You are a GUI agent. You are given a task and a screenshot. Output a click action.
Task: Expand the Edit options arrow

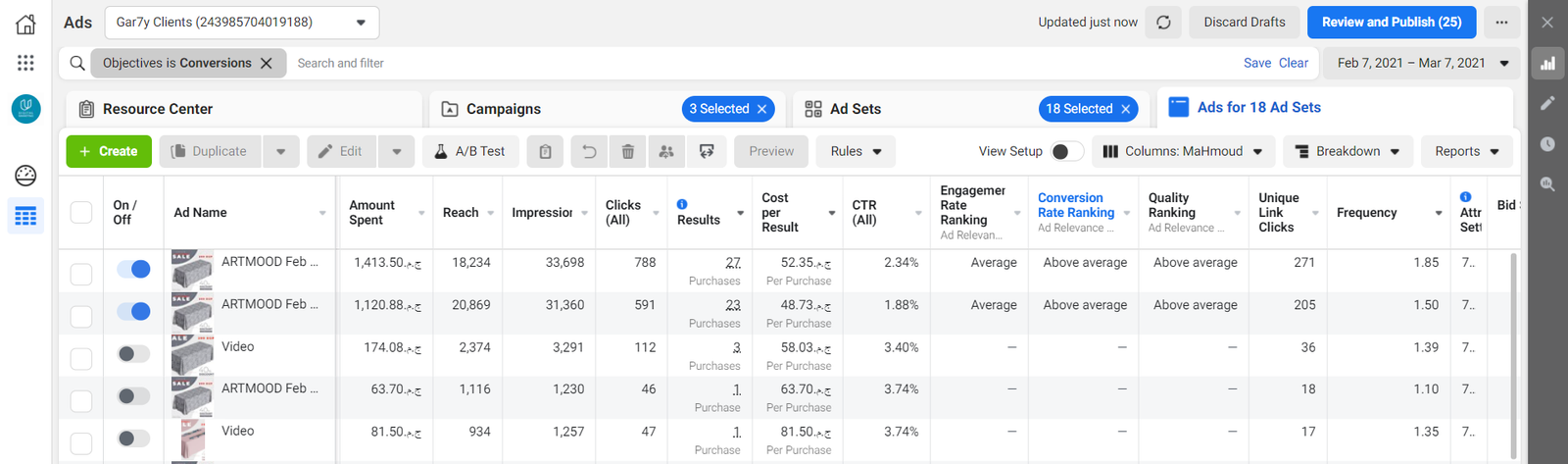pos(397,151)
